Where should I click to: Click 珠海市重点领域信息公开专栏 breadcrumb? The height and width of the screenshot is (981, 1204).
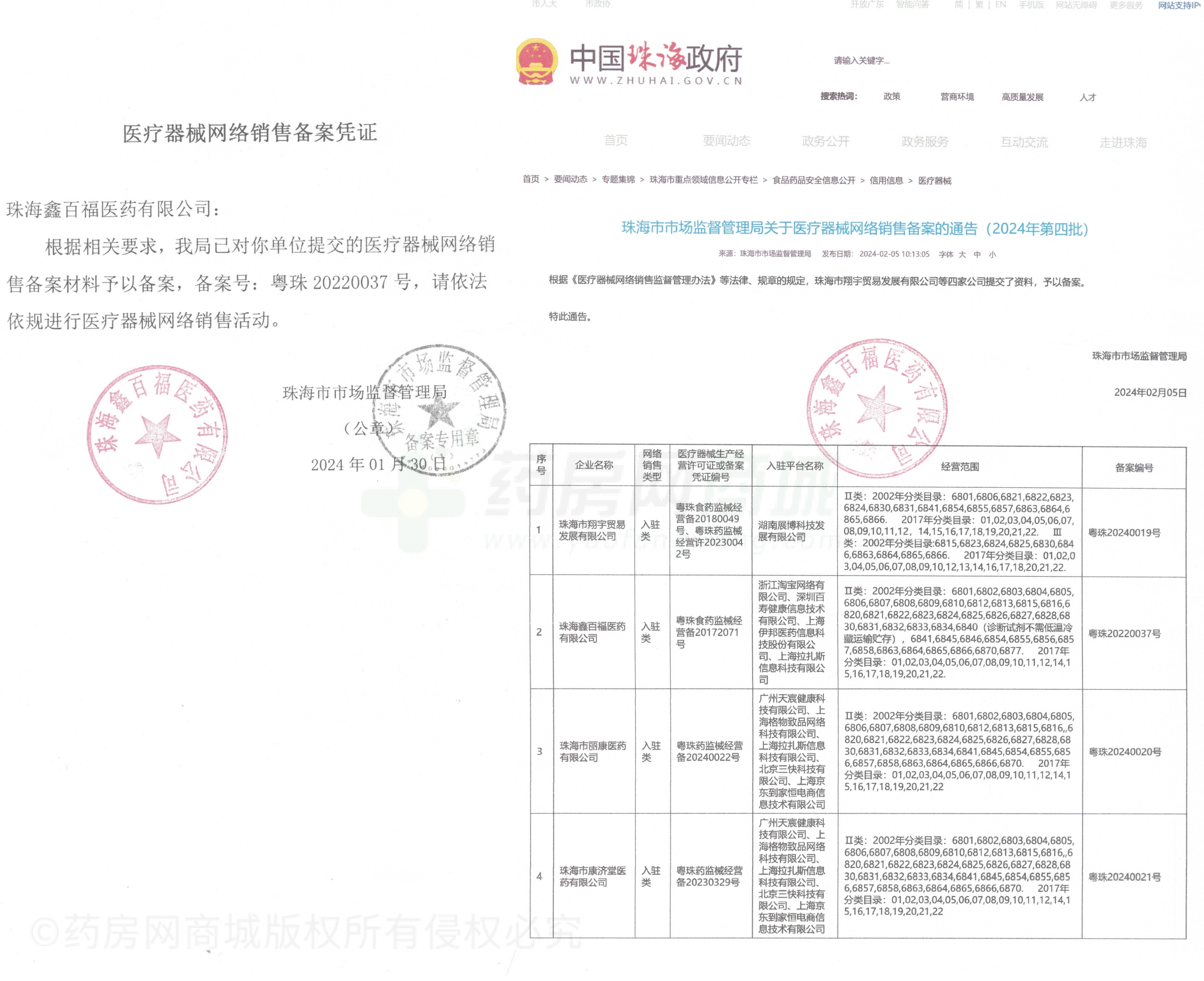(703, 180)
